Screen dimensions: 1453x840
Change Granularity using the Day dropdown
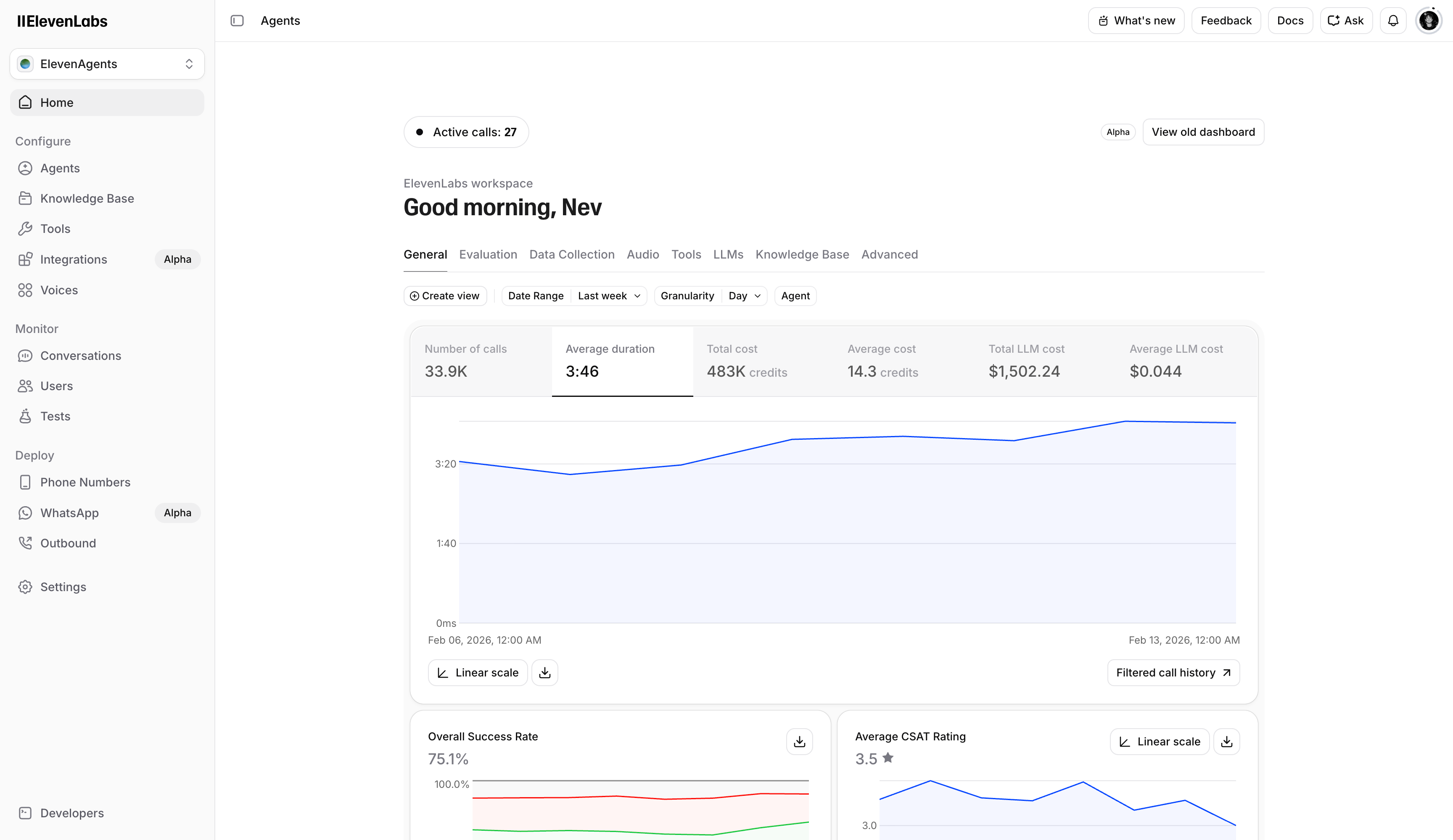tap(744, 296)
